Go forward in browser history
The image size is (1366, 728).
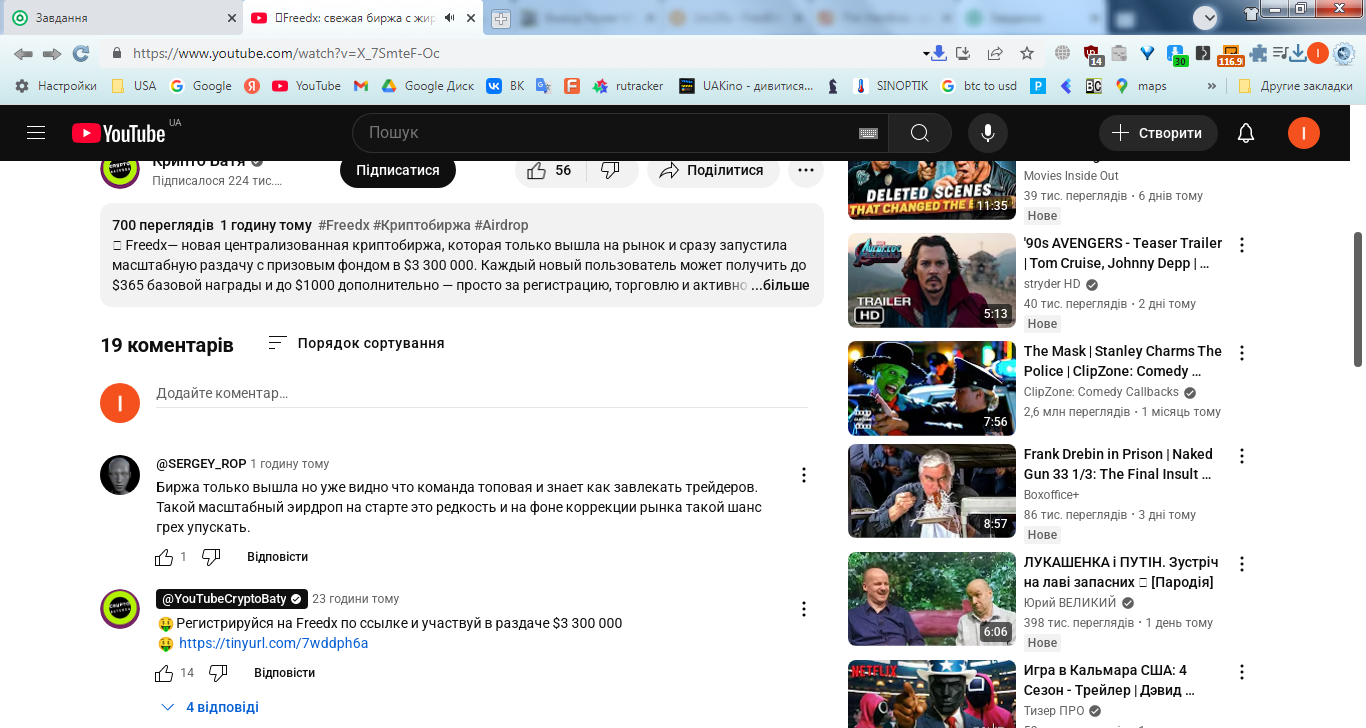click(52, 53)
